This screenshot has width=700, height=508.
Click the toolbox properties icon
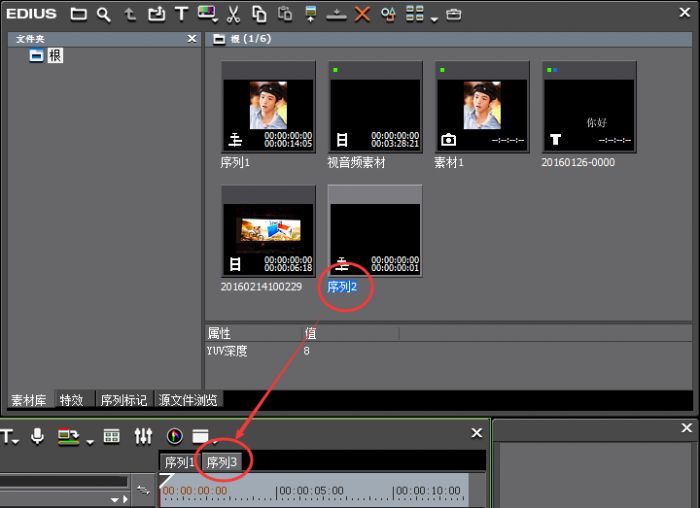pos(454,14)
